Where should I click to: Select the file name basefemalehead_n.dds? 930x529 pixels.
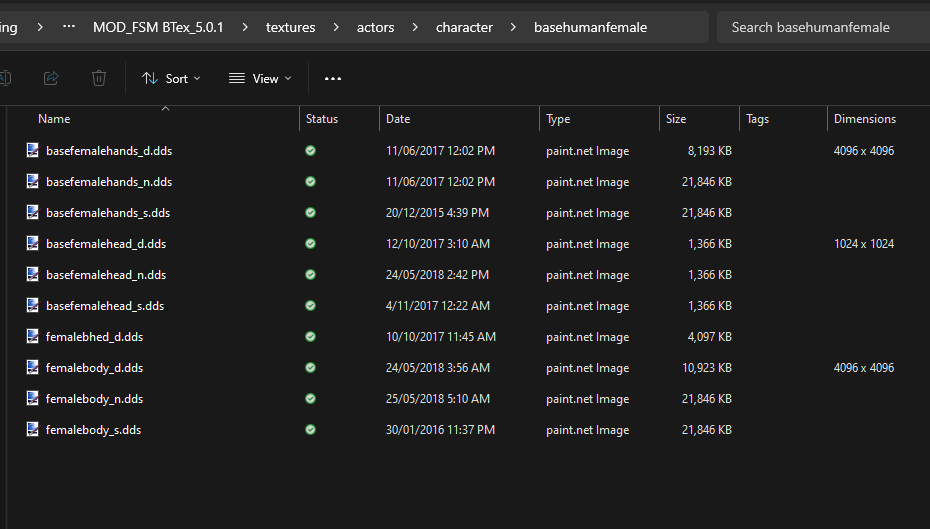click(106, 275)
